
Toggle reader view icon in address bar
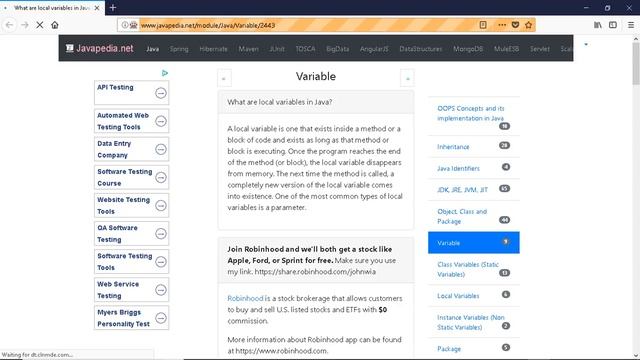[x=483, y=25]
